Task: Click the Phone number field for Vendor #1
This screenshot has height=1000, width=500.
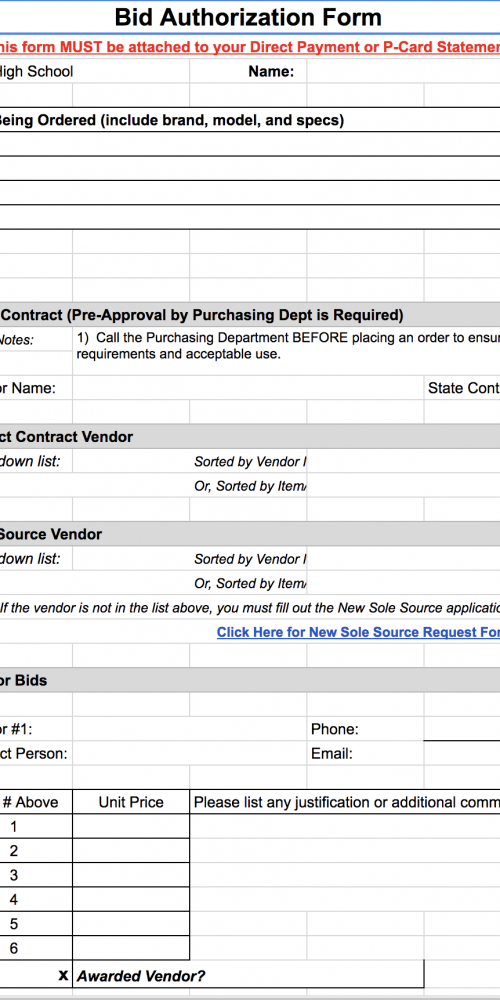Action: (462, 729)
